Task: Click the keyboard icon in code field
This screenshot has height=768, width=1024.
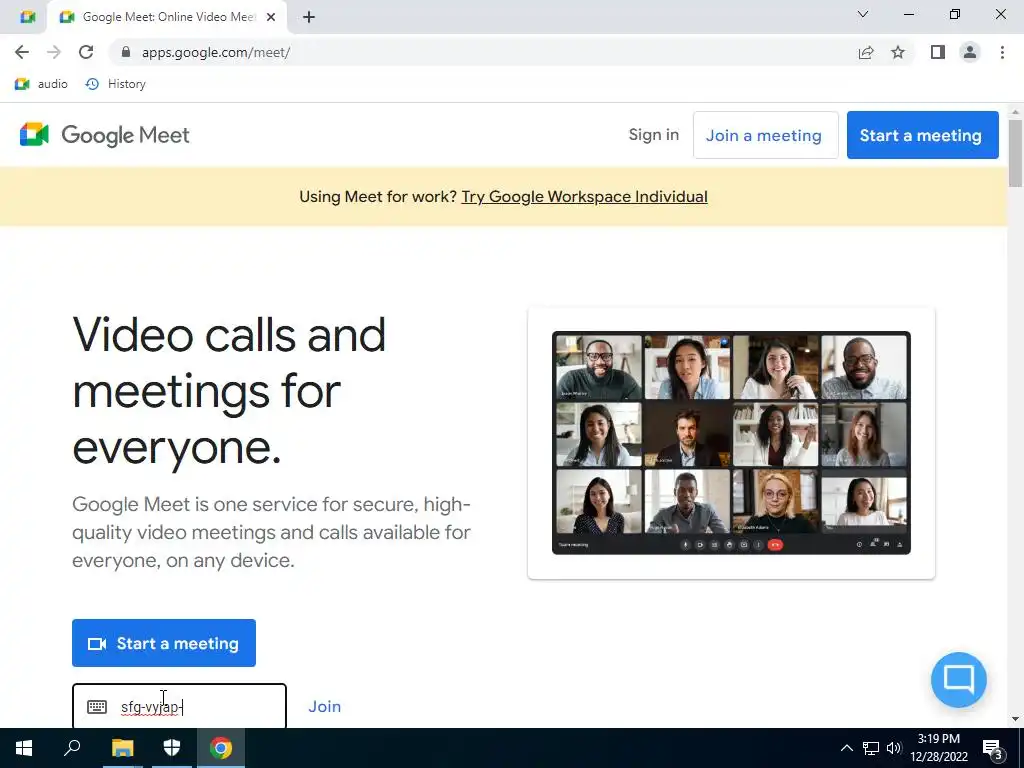Action: pyautogui.click(x=97, y=707)
